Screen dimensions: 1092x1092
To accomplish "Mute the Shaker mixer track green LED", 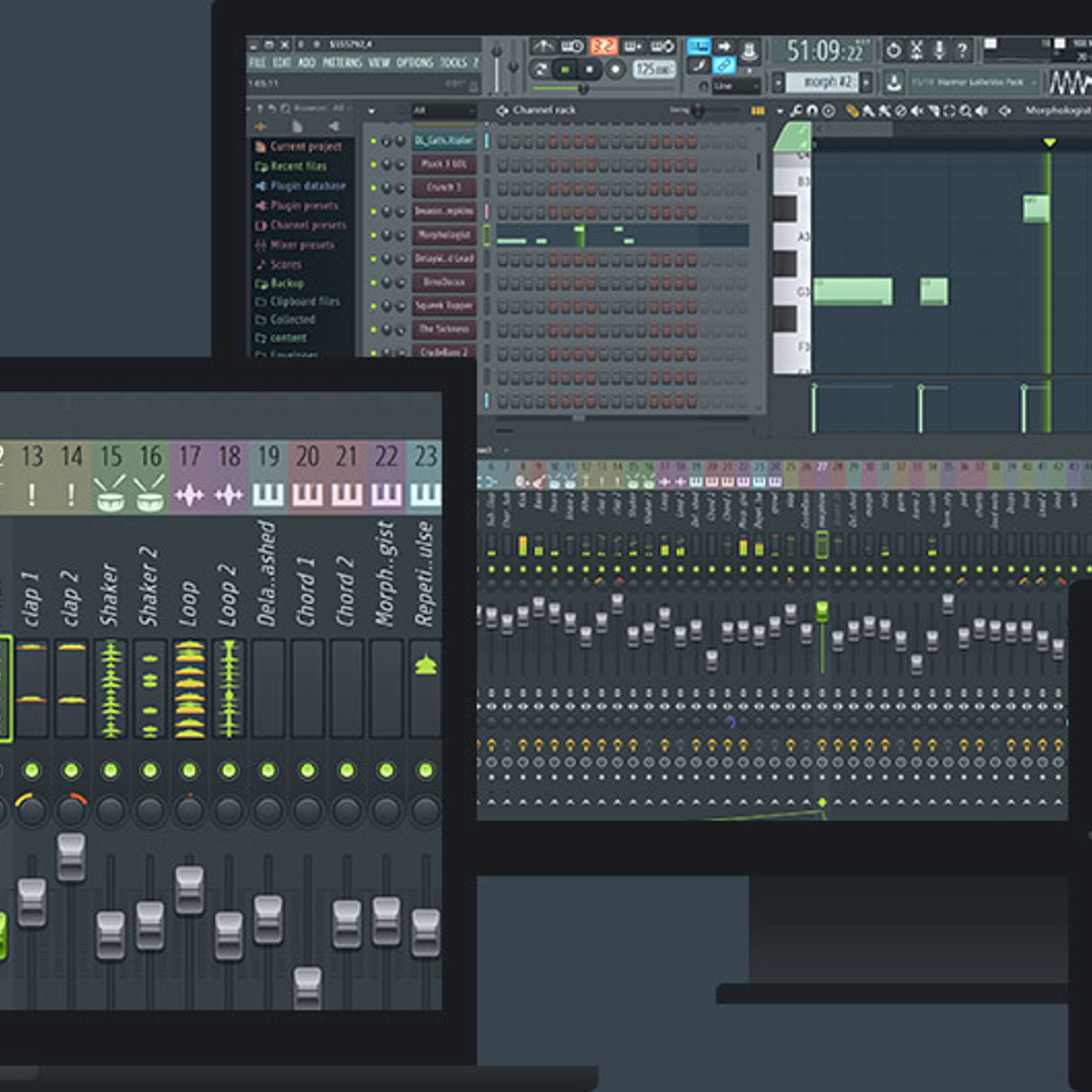I will 110,771.
